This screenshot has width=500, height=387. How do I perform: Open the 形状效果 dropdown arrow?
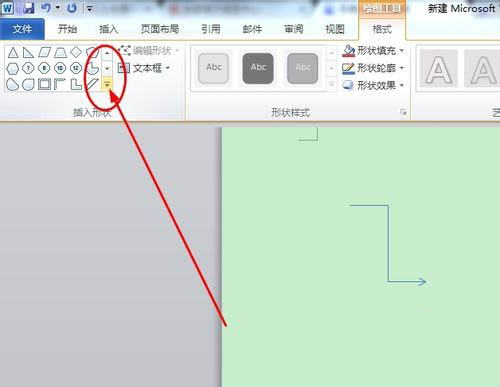coord(402,86)
